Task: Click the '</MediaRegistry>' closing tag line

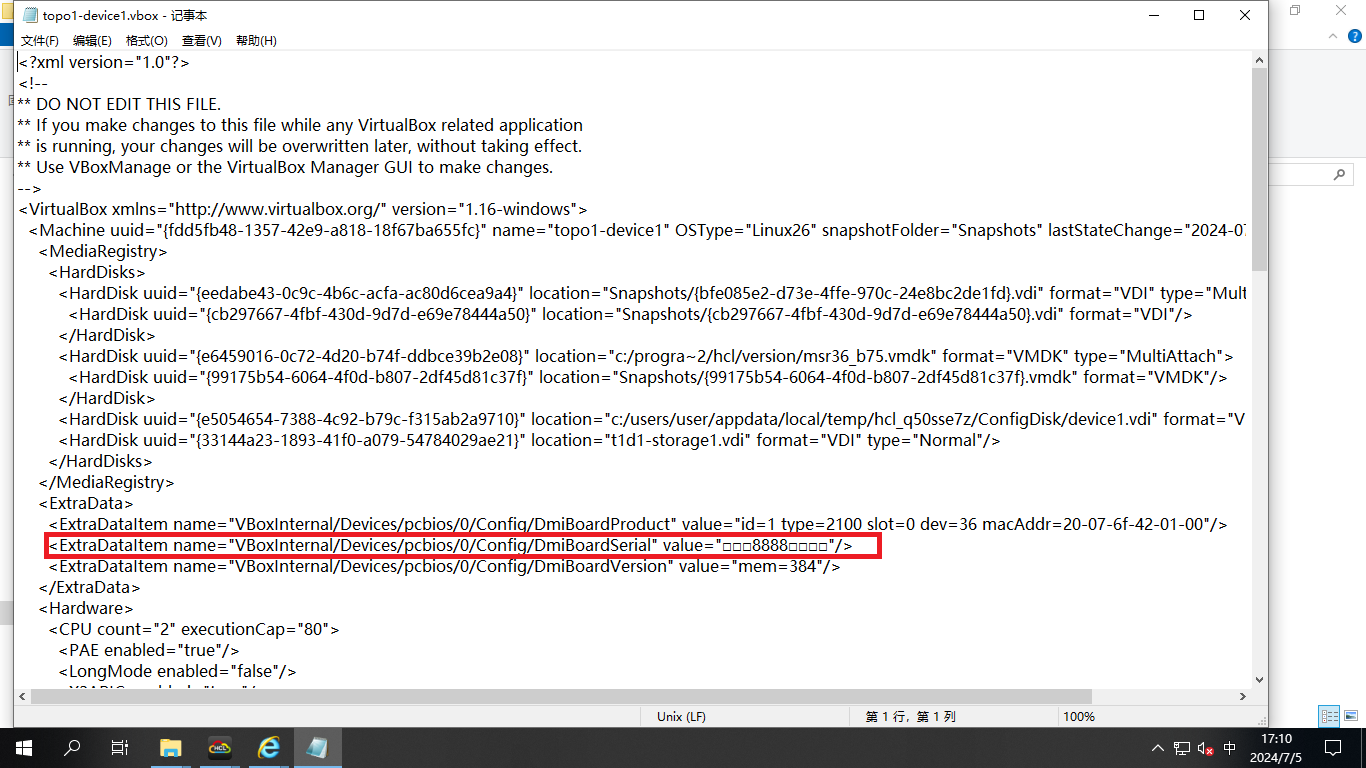Action: pos(106,482)
